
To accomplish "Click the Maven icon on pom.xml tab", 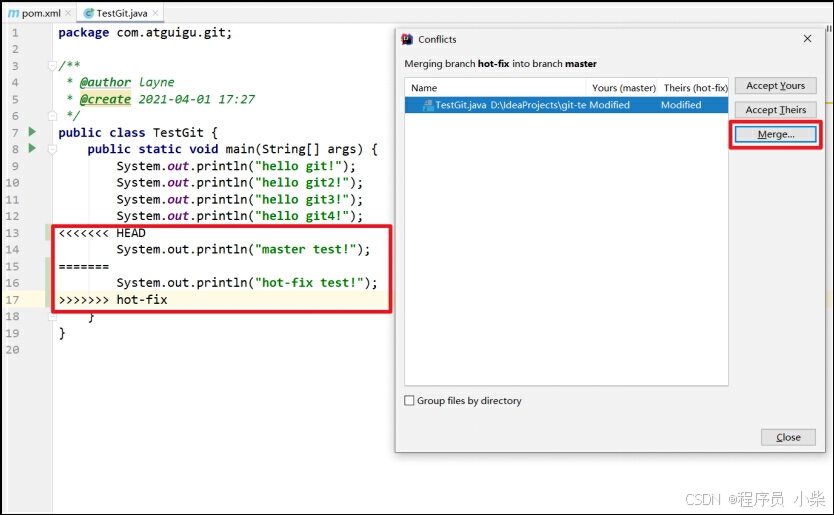I will (x=13, y=13).
